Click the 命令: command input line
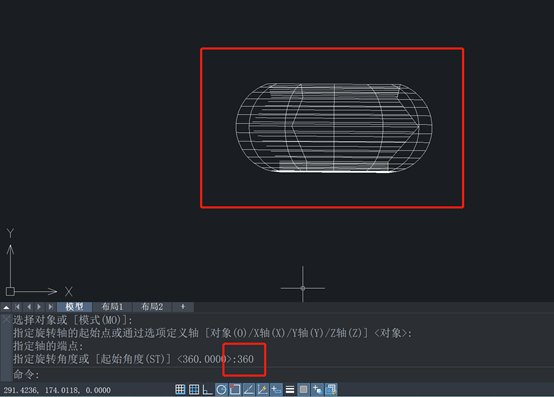 click(283, 374)
